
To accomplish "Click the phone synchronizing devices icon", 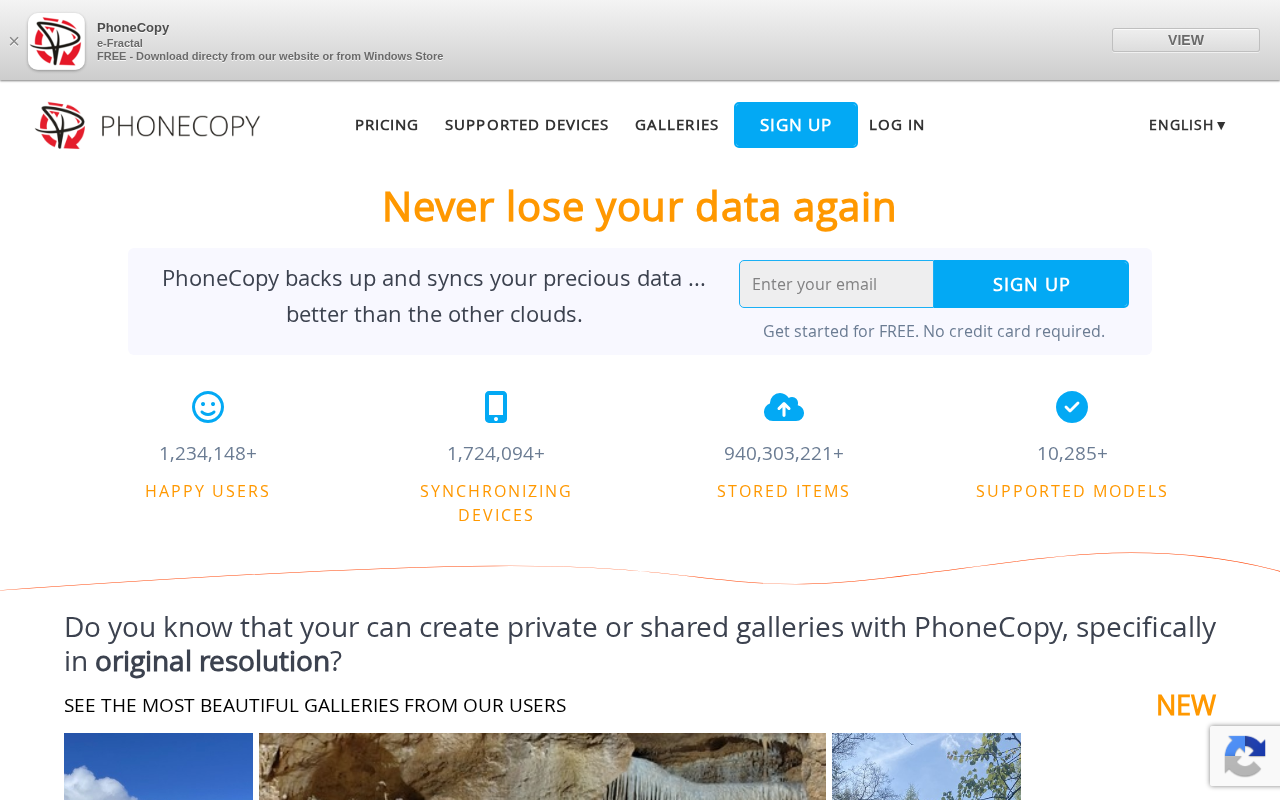I will [x=496, y=407].
